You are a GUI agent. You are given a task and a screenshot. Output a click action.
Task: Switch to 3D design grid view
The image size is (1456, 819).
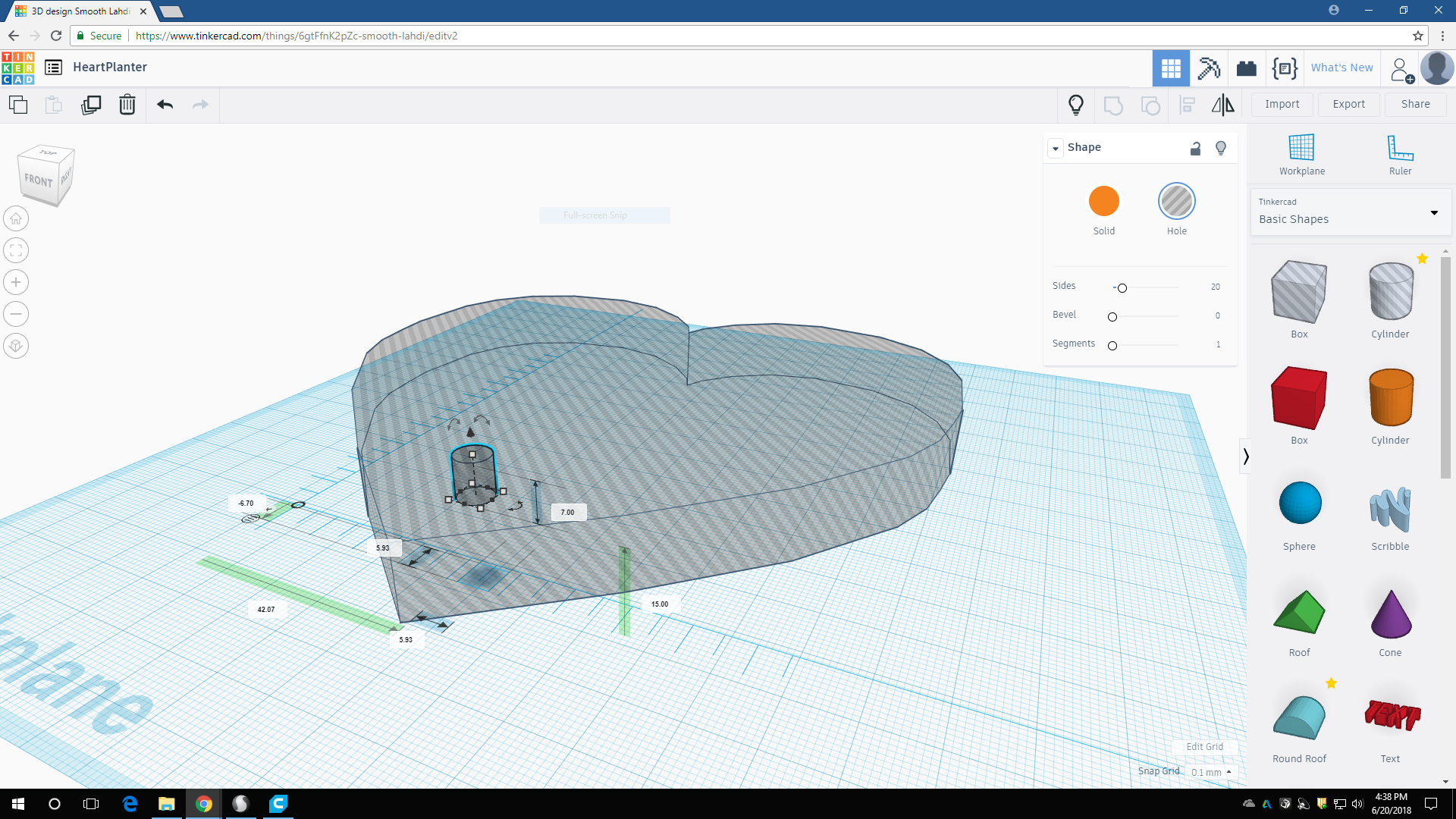[1171, 68]
